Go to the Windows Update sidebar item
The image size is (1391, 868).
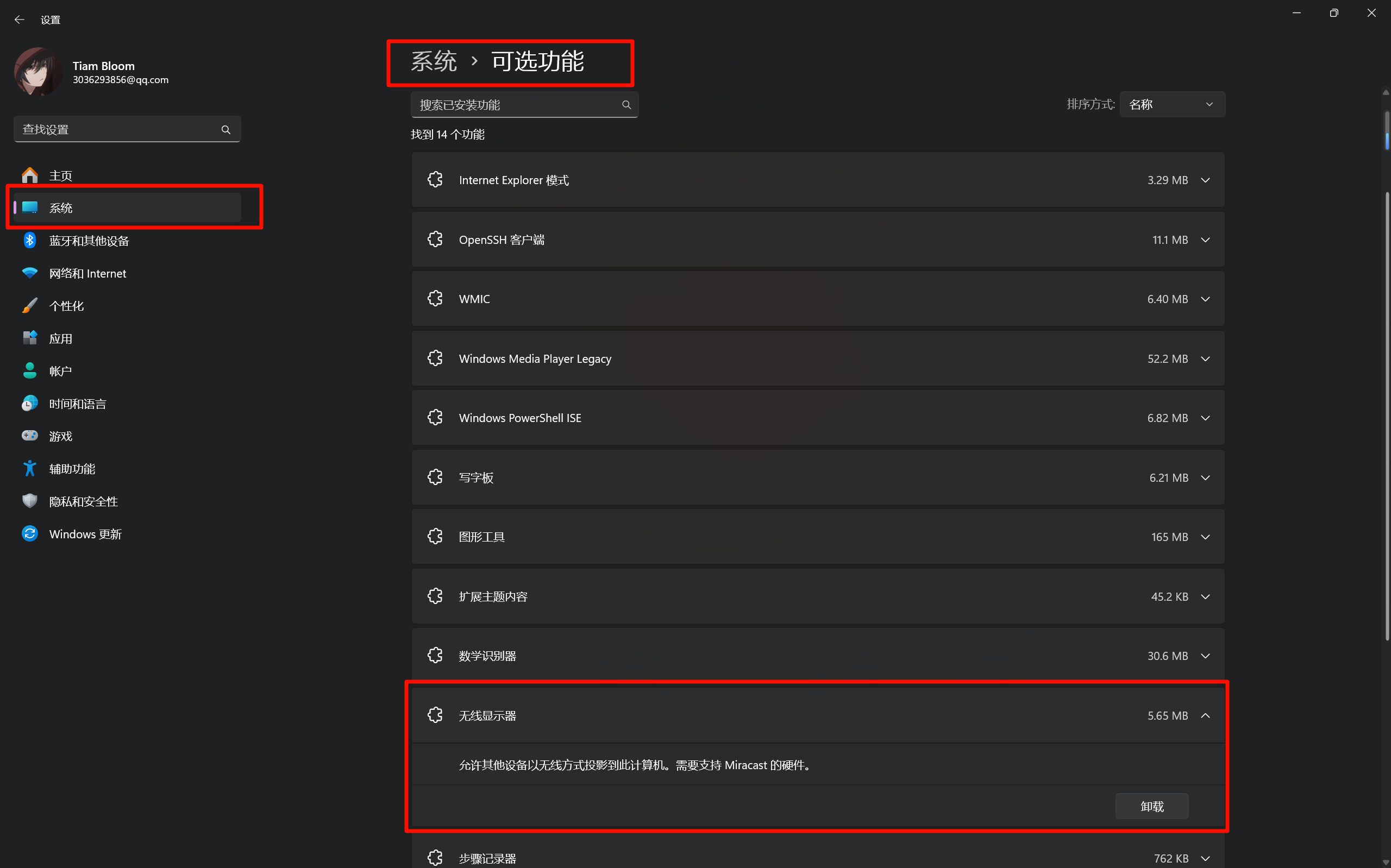(x=85, y=534)
